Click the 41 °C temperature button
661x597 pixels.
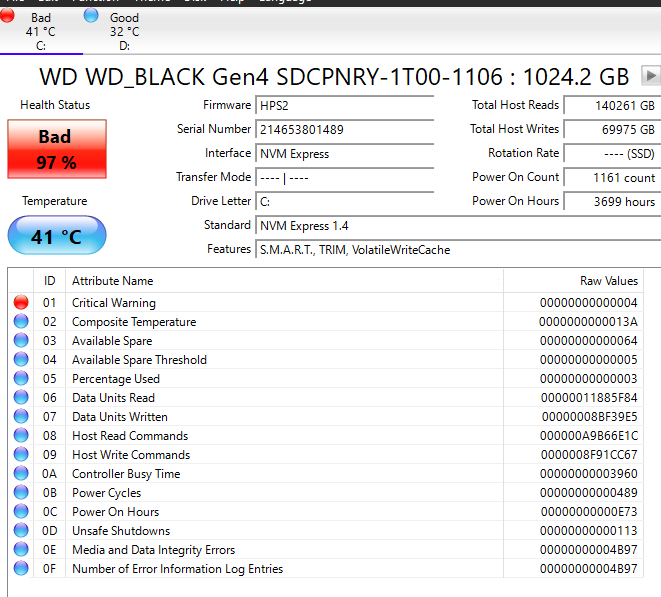[x=57, y=235]
